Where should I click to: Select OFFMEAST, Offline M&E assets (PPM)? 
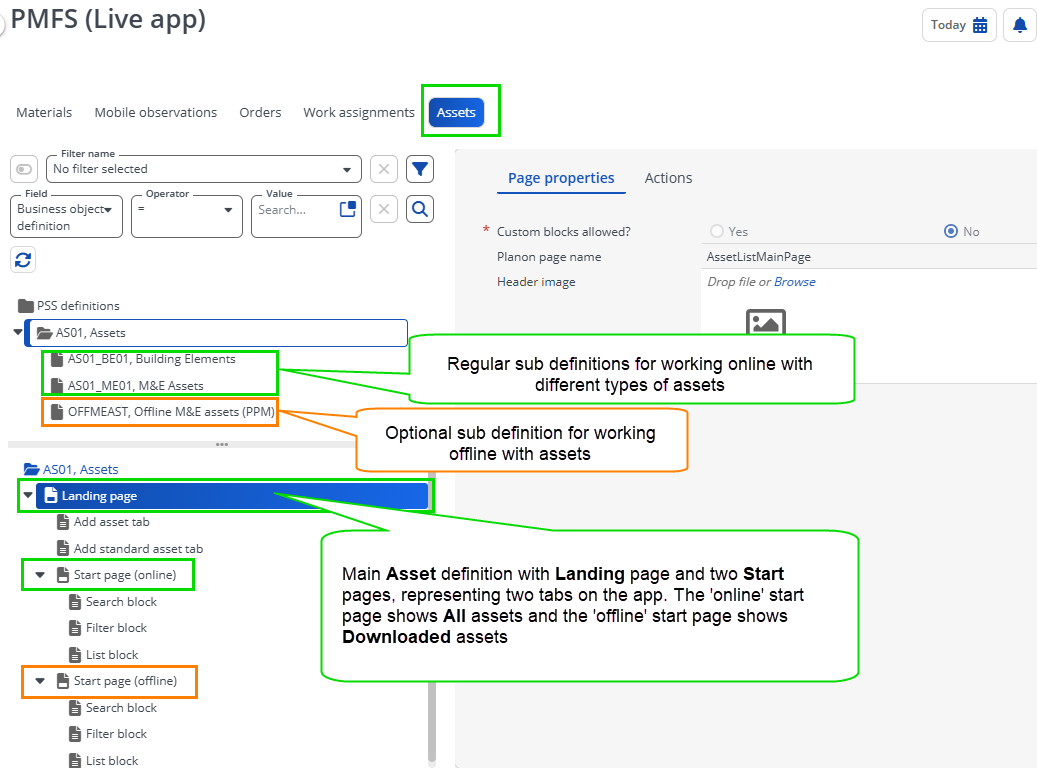(x=171, y=411)
